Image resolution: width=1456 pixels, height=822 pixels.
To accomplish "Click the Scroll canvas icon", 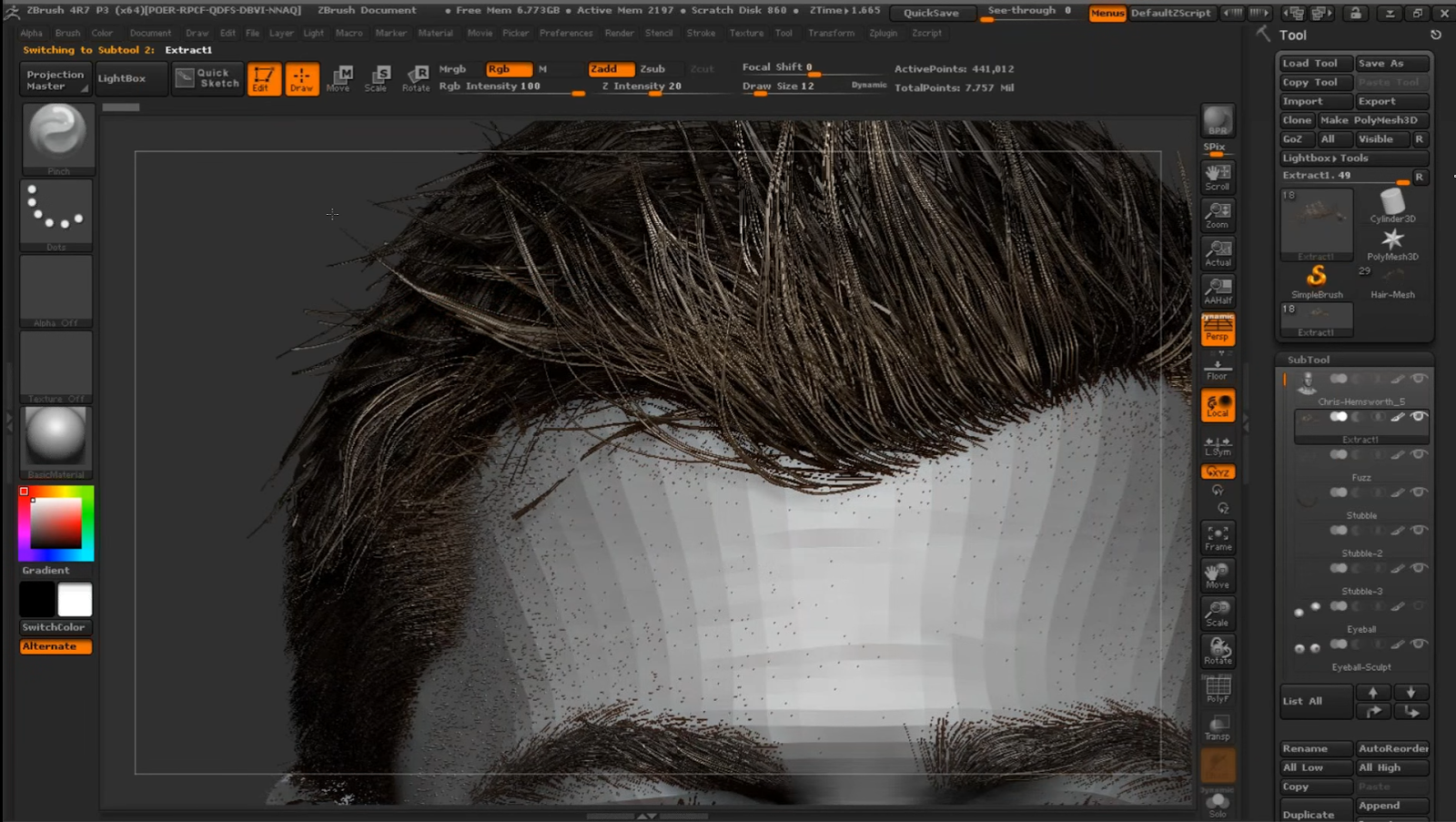I will [1218, 177].
